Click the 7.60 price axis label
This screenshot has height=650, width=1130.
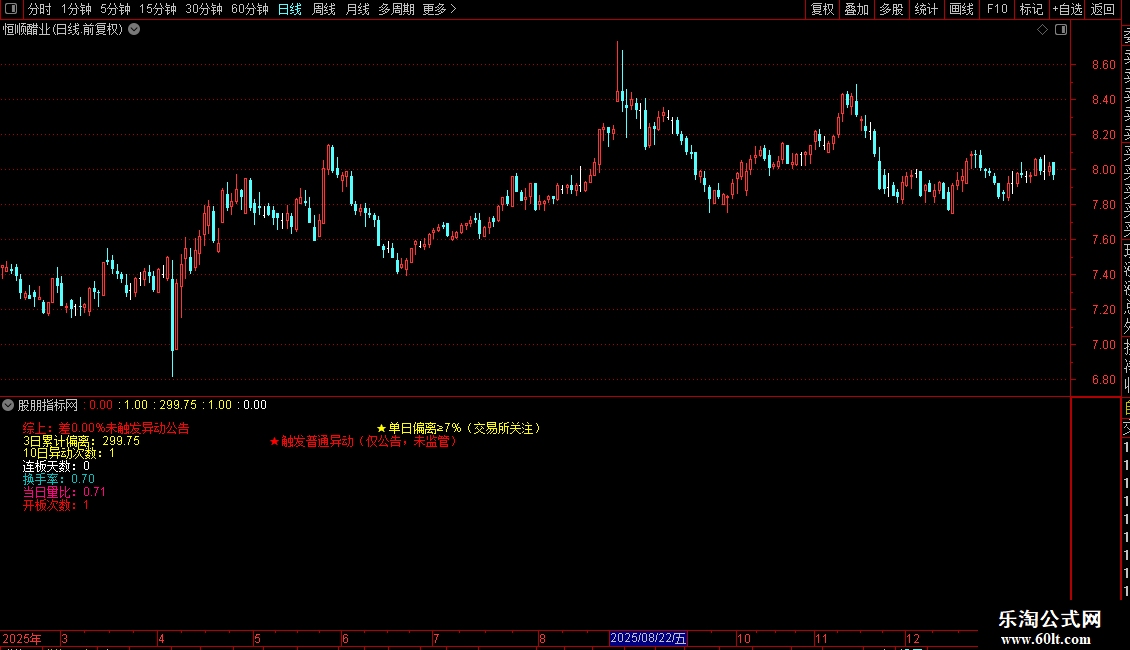(x=1103, y=240)
